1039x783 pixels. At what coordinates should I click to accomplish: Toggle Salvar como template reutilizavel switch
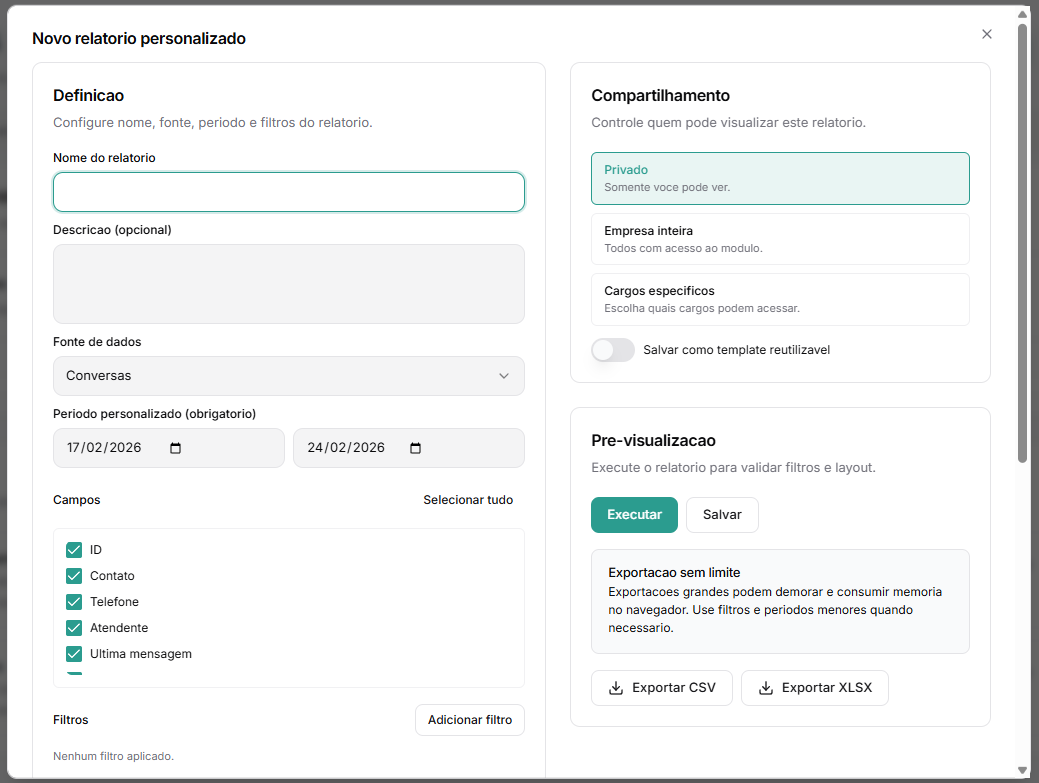point(613,350)
